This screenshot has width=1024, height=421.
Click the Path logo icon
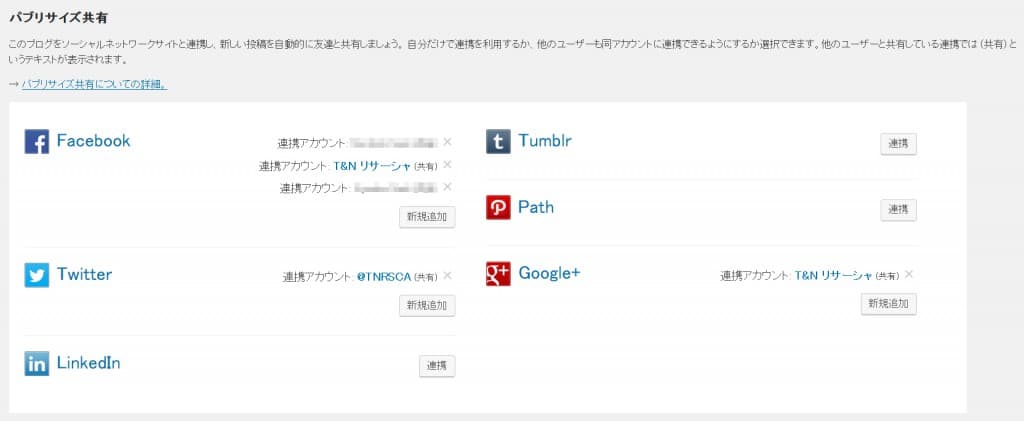pos(498,208)
